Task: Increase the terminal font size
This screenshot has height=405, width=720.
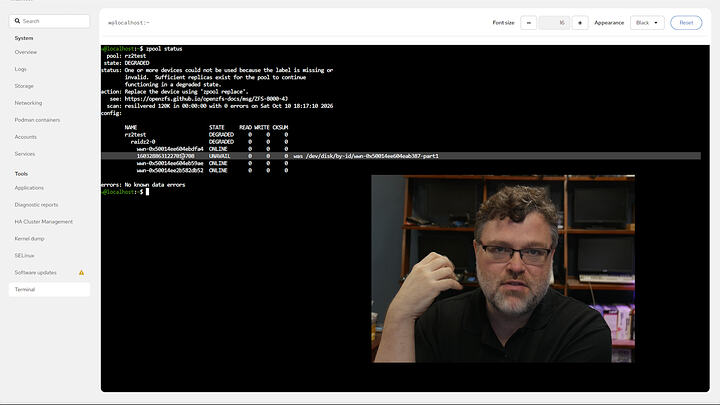Action: tap(580, 23)
